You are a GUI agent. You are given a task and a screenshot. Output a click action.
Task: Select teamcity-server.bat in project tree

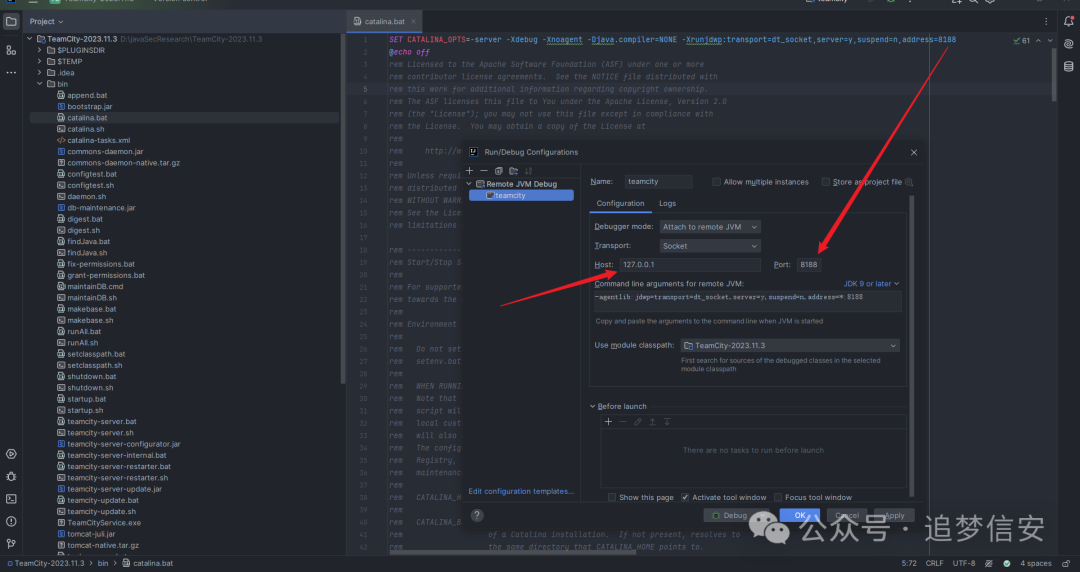(x=102, y=422)
